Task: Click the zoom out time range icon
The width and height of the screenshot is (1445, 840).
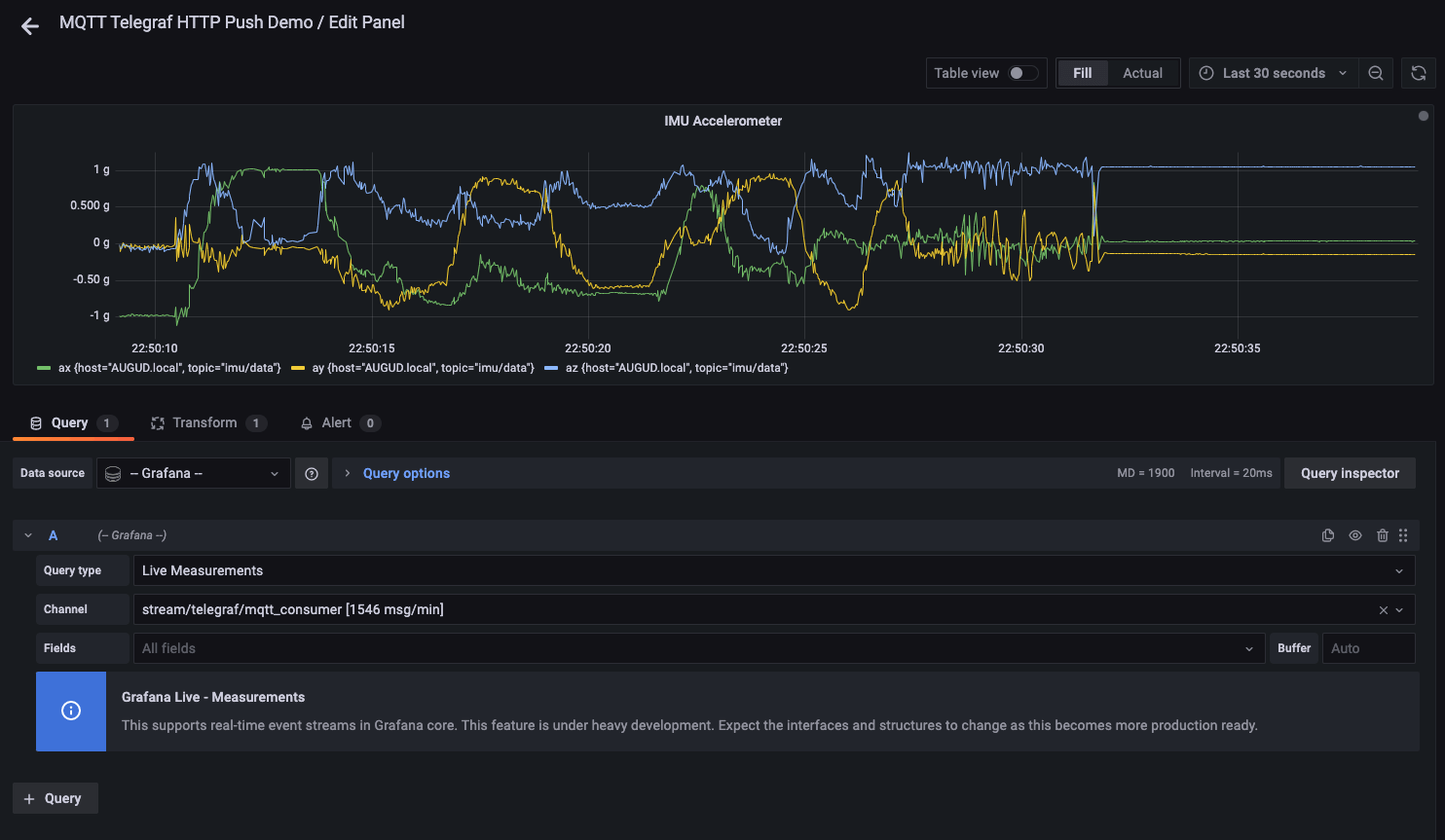Action: [x=1376, y=73]
